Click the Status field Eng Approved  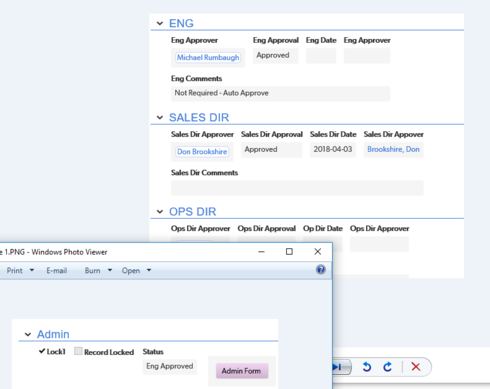(x=170, y=367)
